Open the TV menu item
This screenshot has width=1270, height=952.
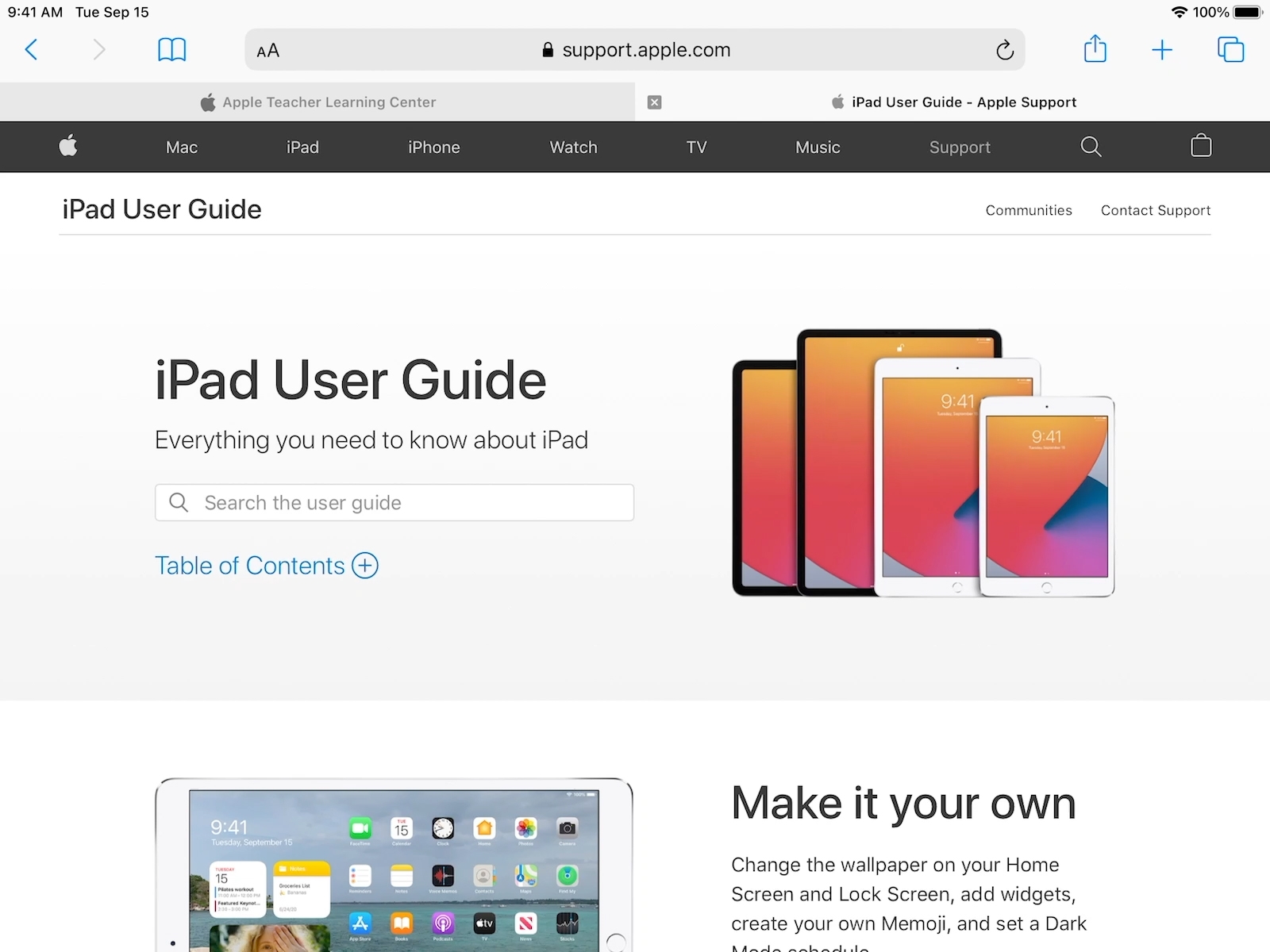(696, 148)
